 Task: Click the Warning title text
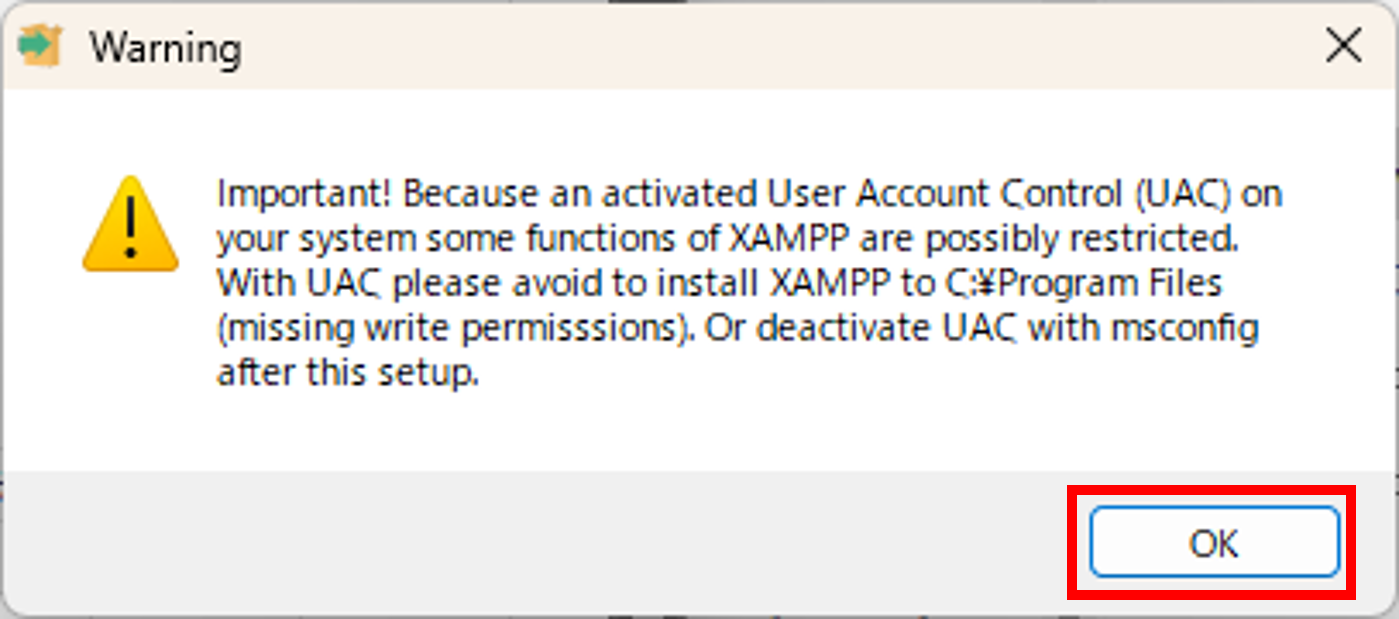165,47
